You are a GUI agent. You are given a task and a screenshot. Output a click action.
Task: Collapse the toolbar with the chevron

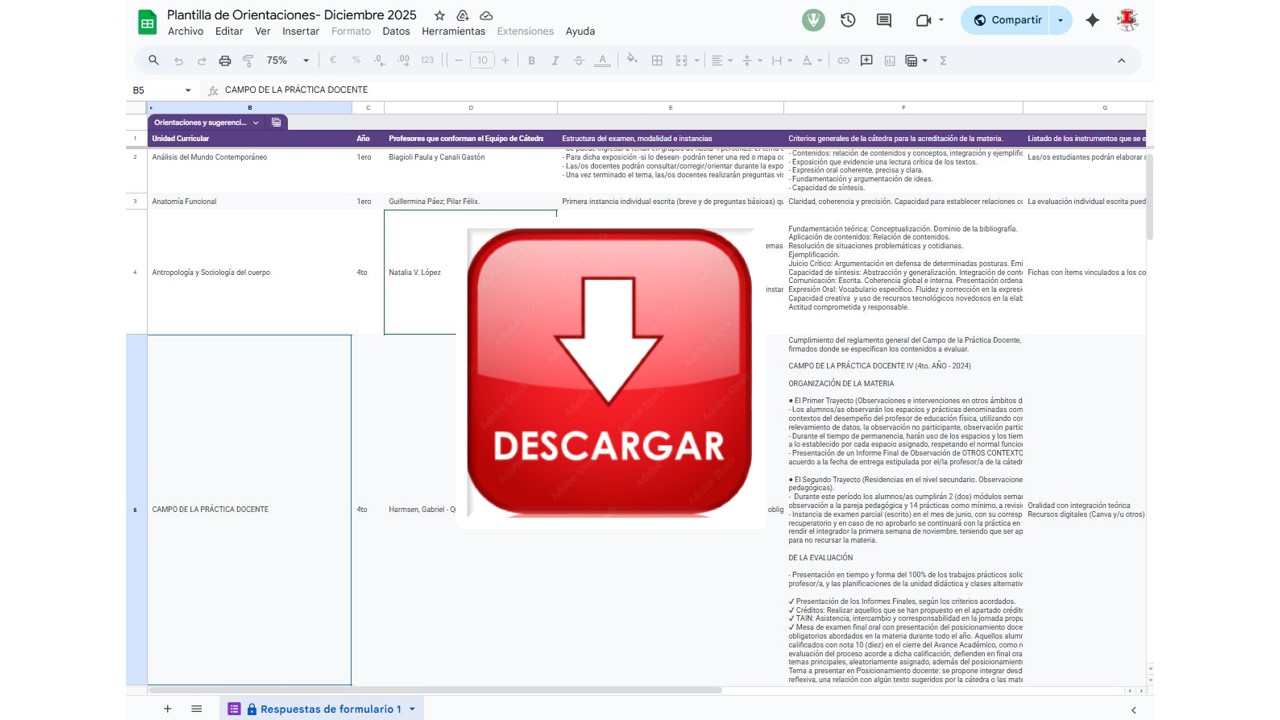pyautogui.click(x=1121, y=61)
